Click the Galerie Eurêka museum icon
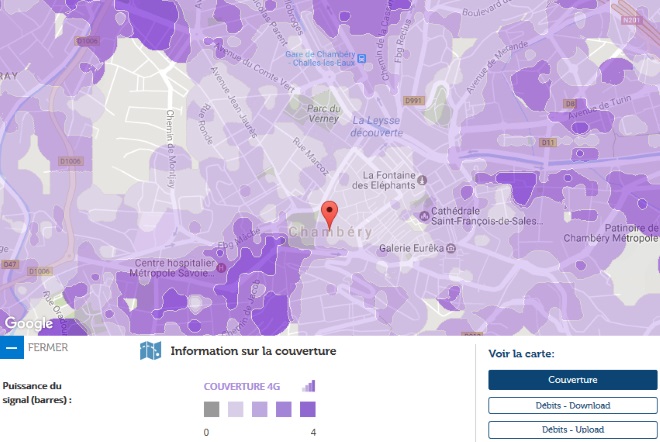The image size is (660, 442). [x=451, y=248]
